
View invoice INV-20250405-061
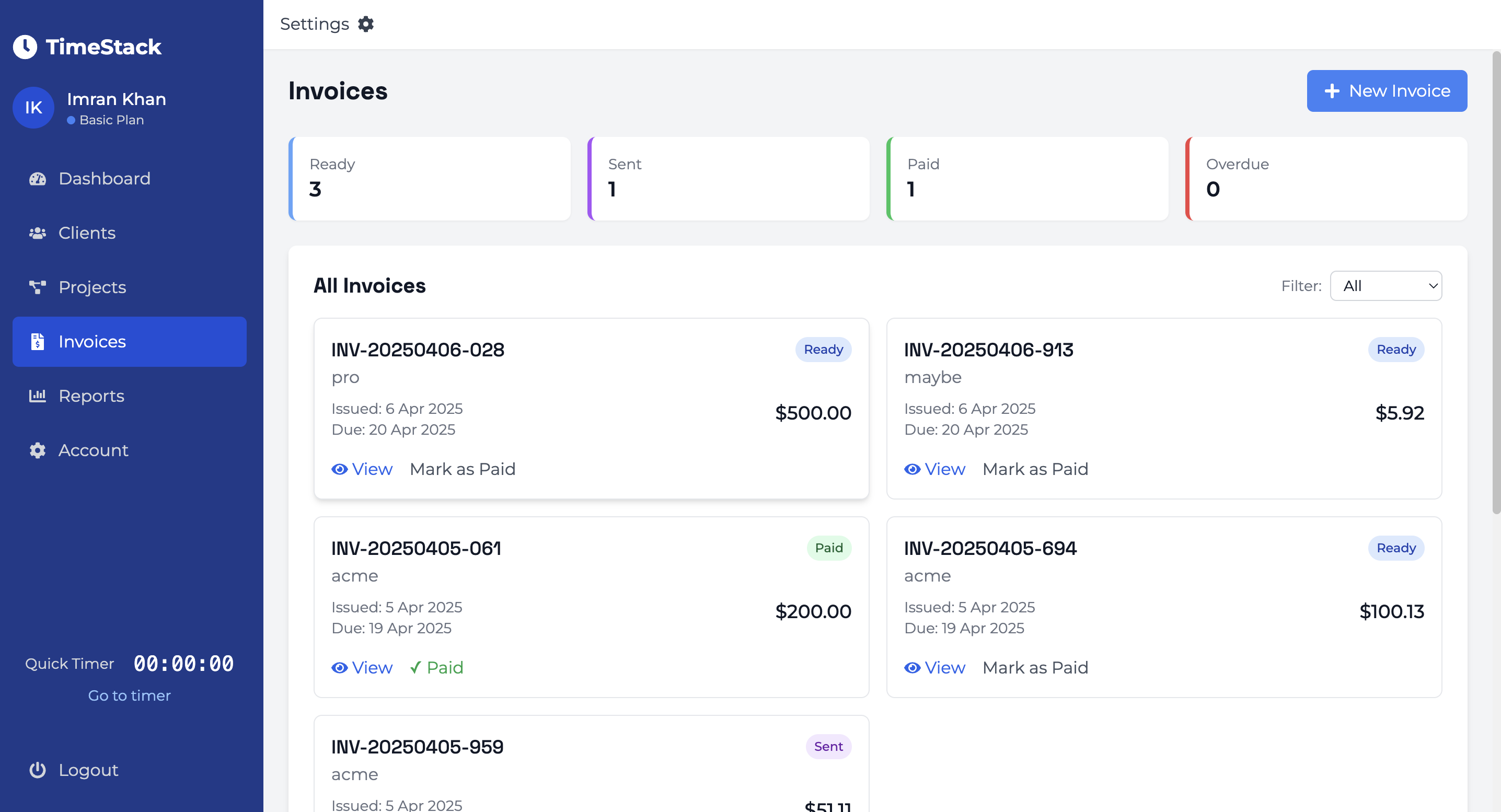point(362,668)
